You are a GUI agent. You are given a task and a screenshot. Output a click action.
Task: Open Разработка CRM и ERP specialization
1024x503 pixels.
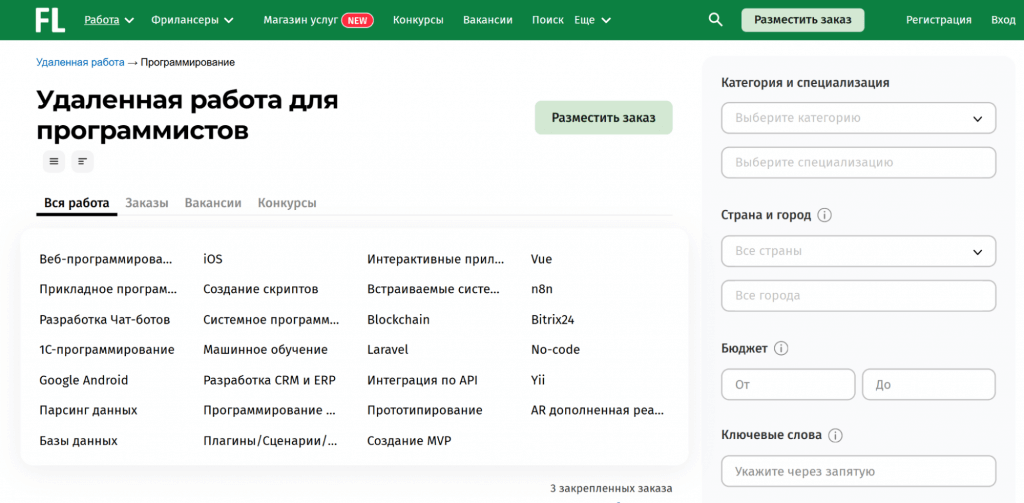tap(270, 380)
